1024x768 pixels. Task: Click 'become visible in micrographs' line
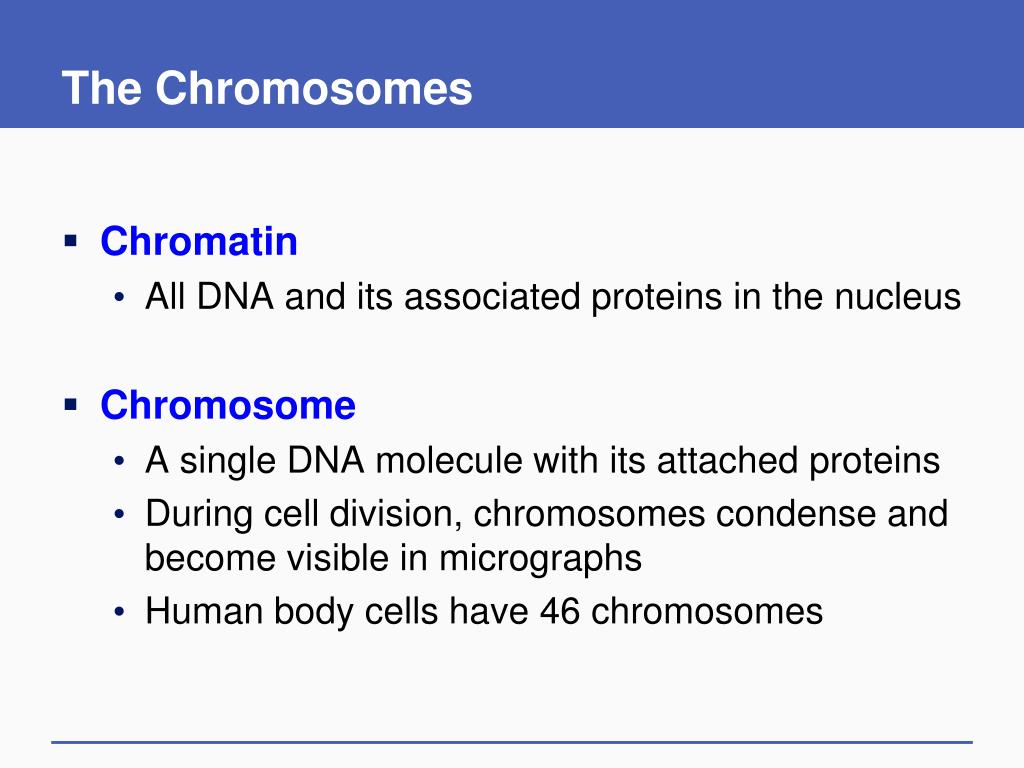pos(393,558)
